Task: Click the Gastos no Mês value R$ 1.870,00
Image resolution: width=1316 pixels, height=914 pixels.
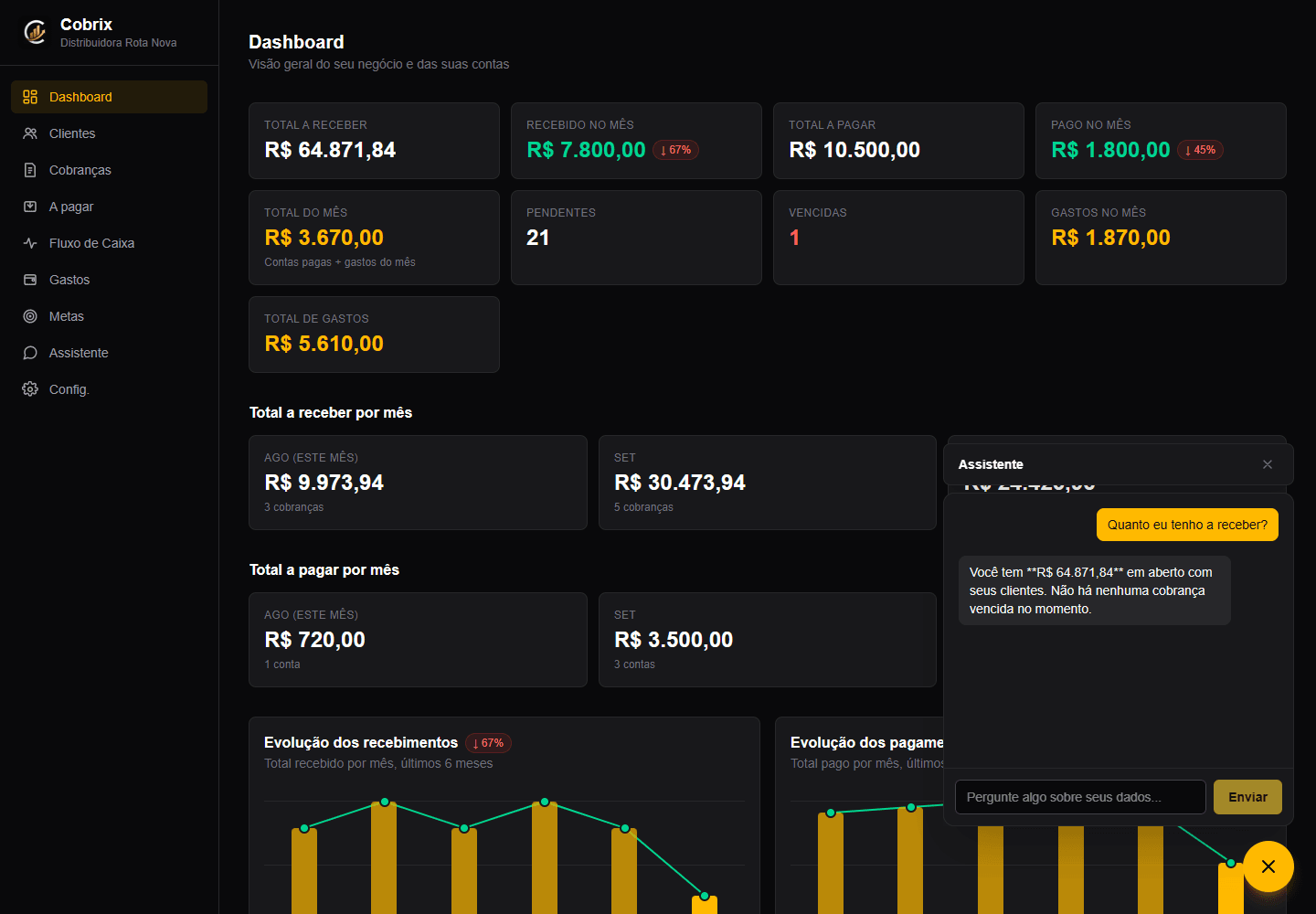Action: tap(1110, 238)
